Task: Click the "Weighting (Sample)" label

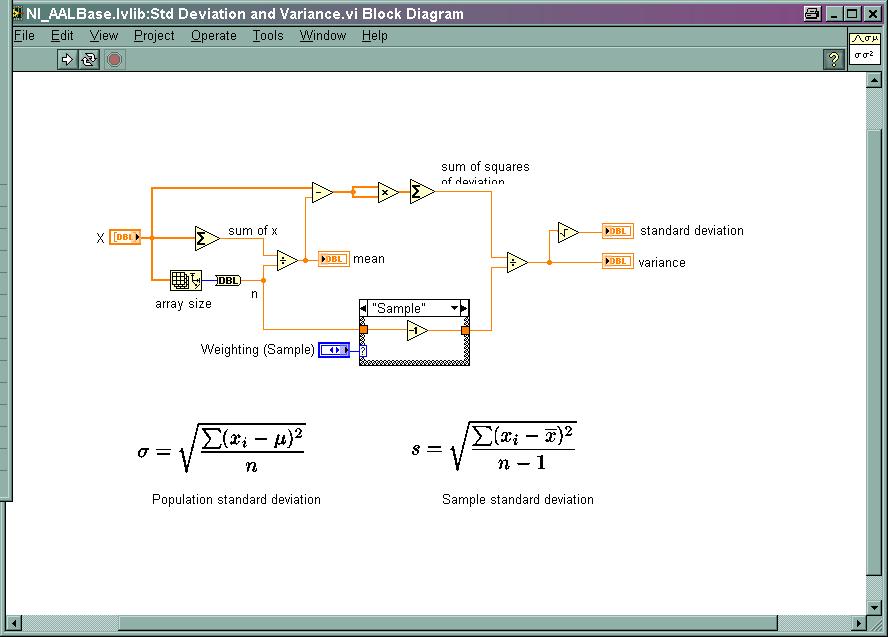Action: [258, 349]
